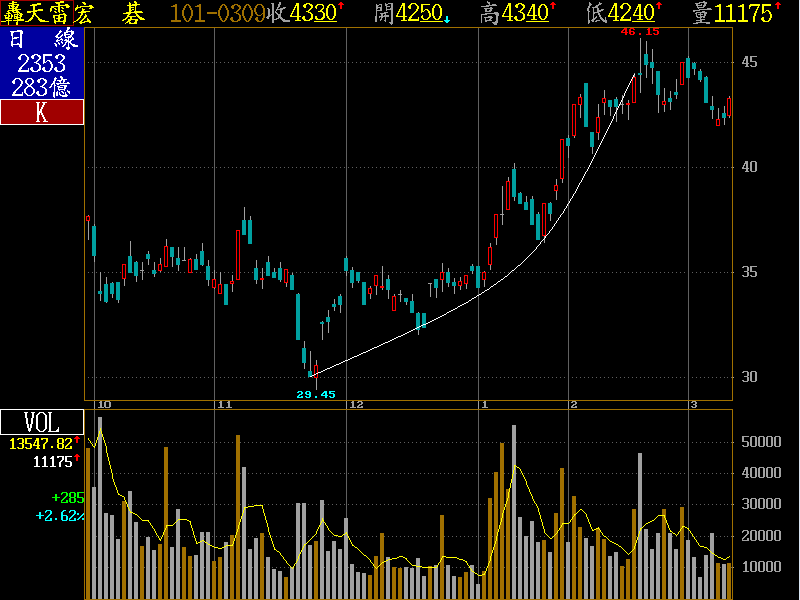Click the 45 label on price axis

point(749,62)
